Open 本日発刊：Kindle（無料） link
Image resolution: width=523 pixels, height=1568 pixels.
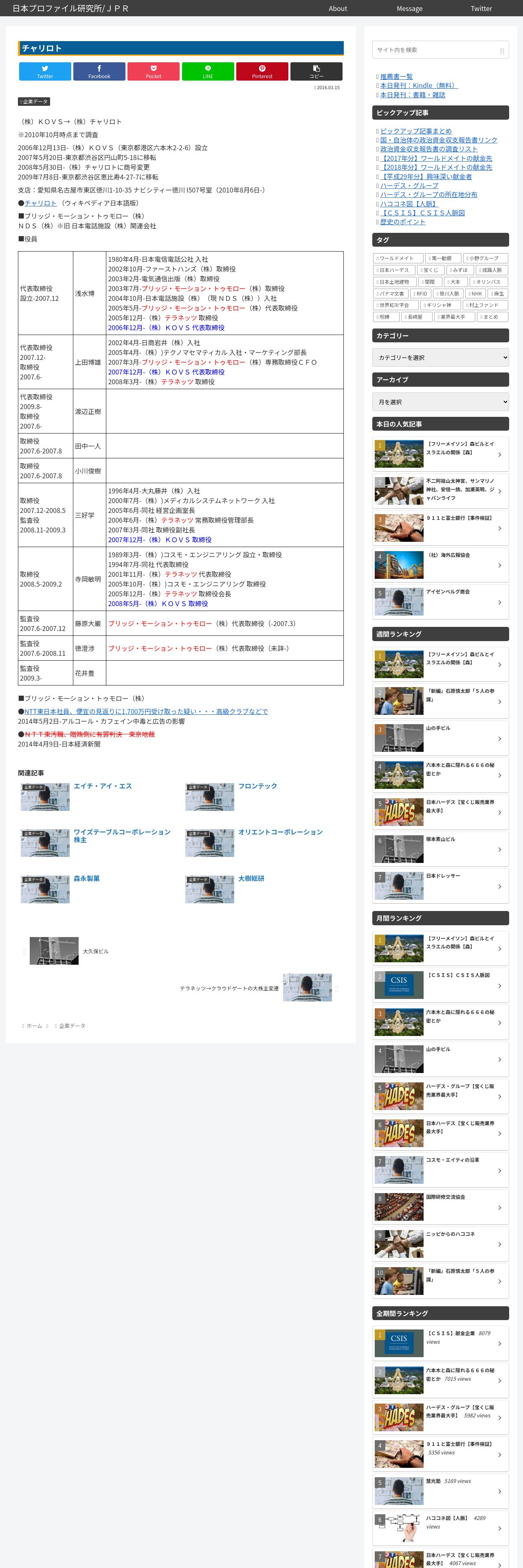(x=419, y=86)
